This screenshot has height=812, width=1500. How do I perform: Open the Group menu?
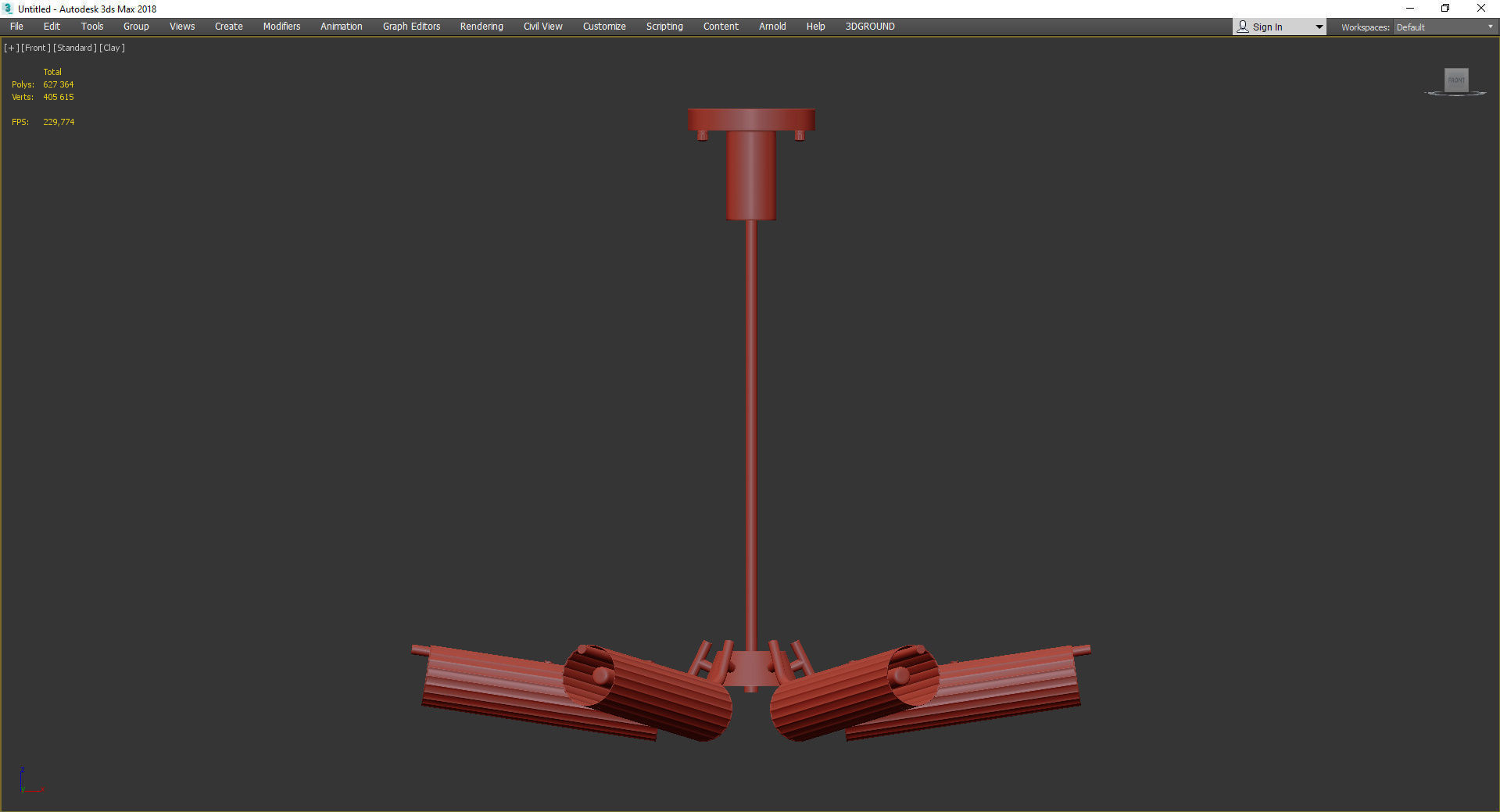136,27
